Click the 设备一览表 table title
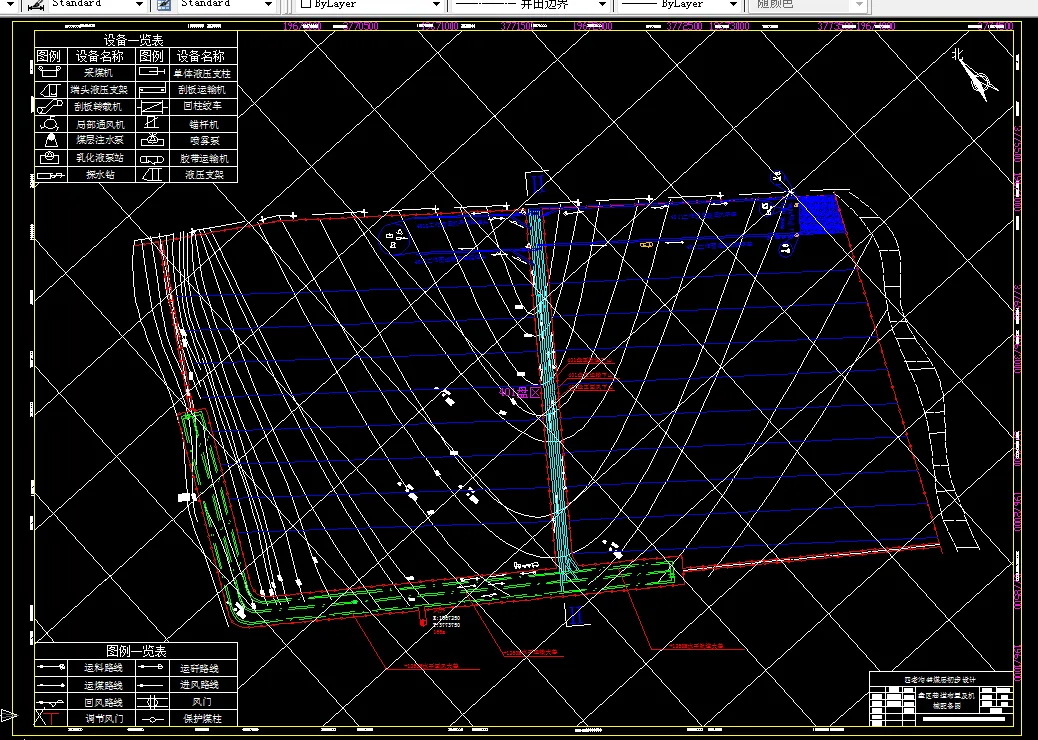The width and height of the screenshot is (1038, 740). (x=134, y=40)
